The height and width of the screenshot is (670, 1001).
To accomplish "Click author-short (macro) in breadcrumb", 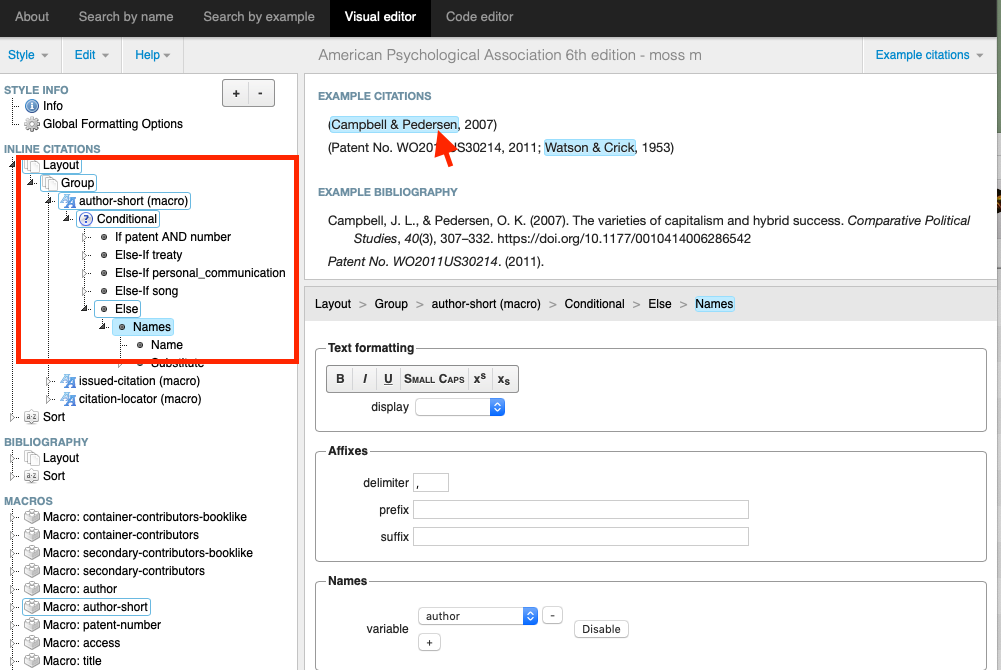I will pos(486,304).
